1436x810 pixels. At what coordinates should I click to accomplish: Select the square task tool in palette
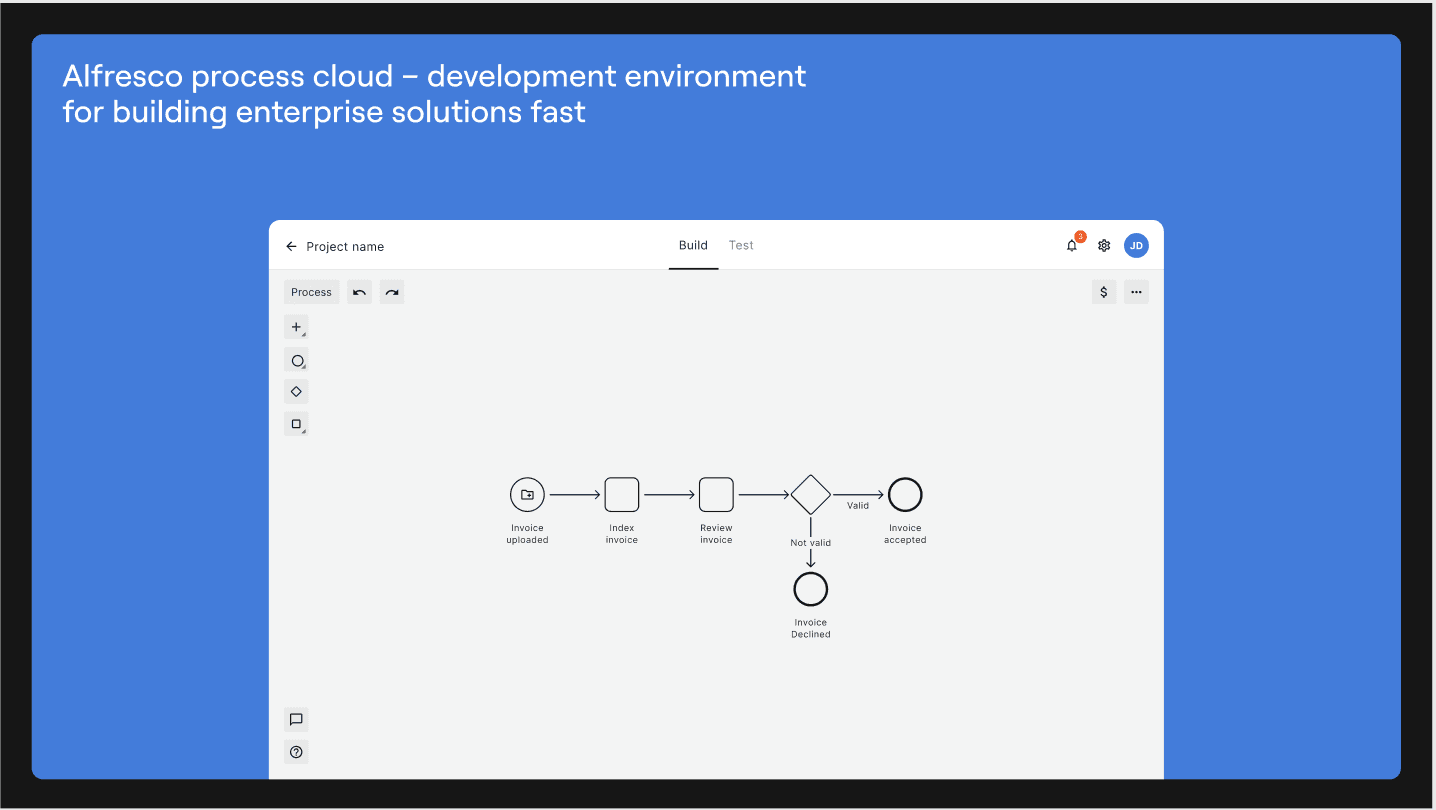point(296,424)
